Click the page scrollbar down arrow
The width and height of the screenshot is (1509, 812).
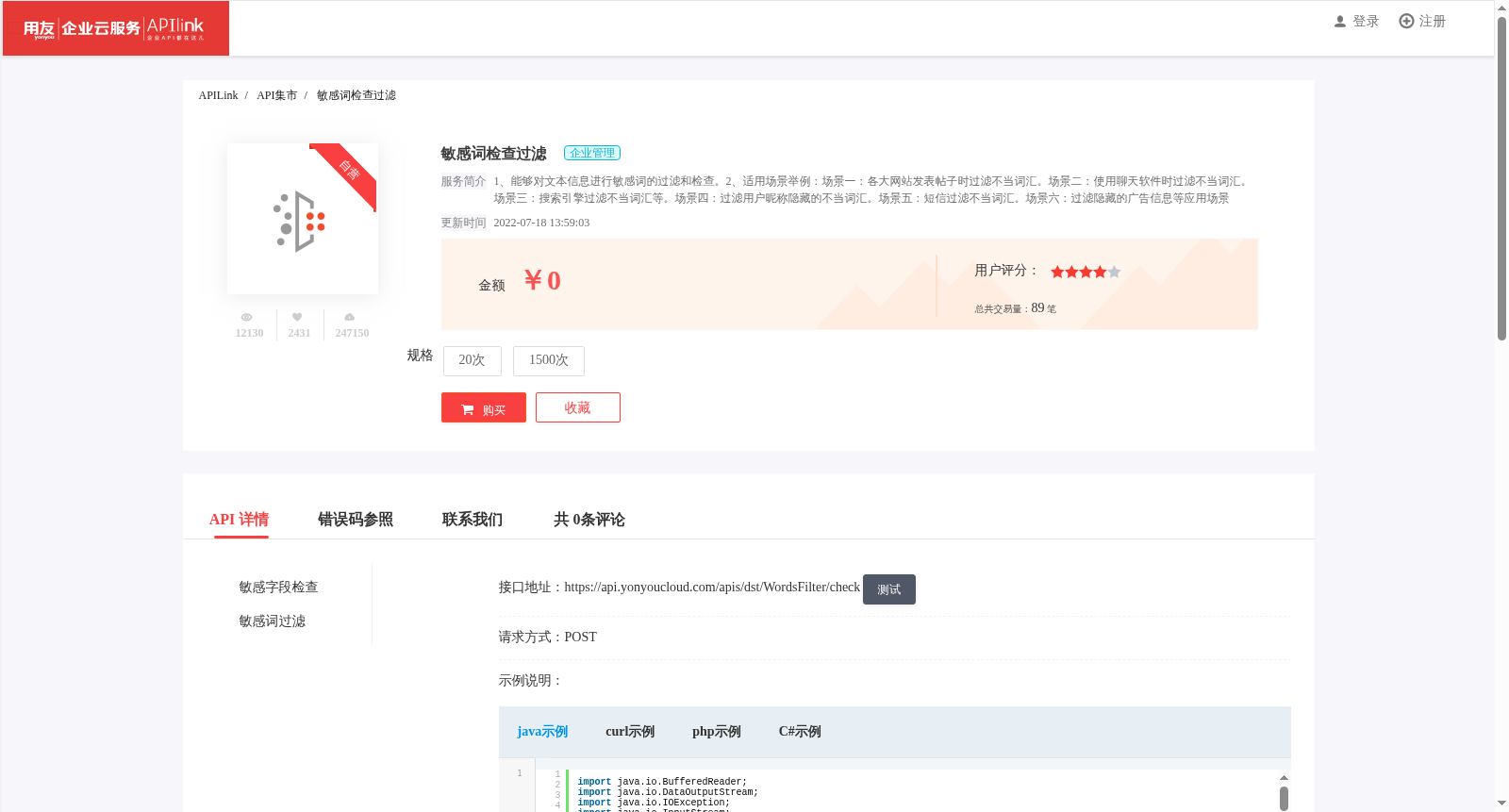(1501, 804)
